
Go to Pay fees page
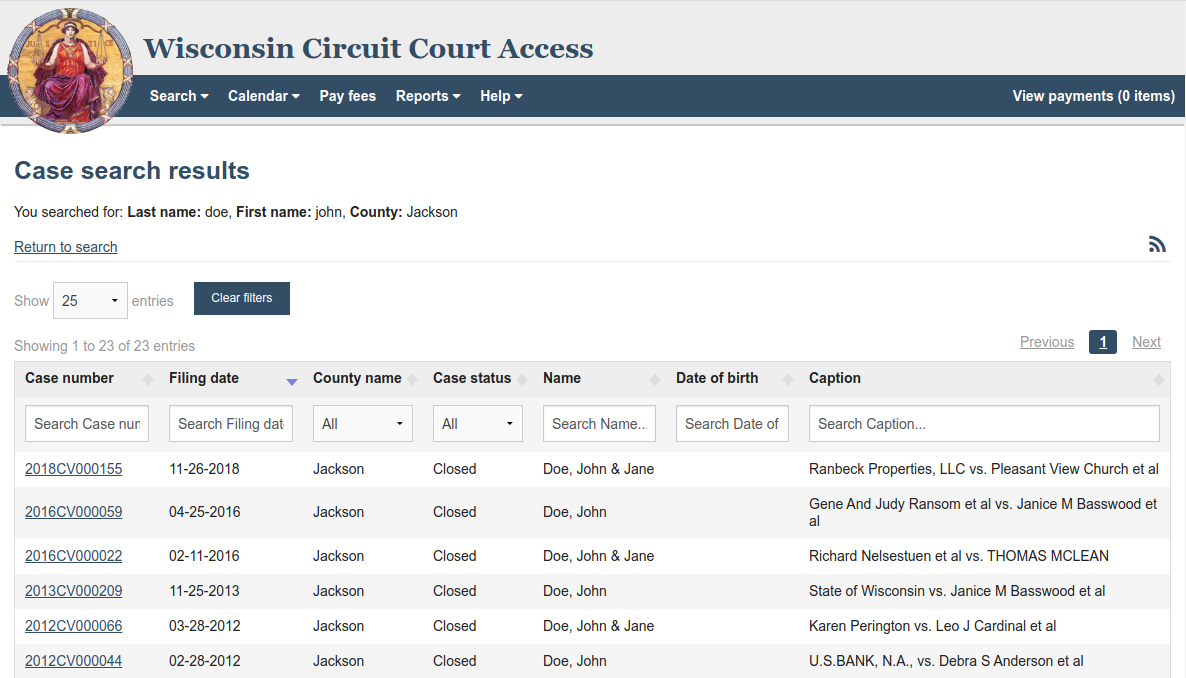(x=347, y=96)
